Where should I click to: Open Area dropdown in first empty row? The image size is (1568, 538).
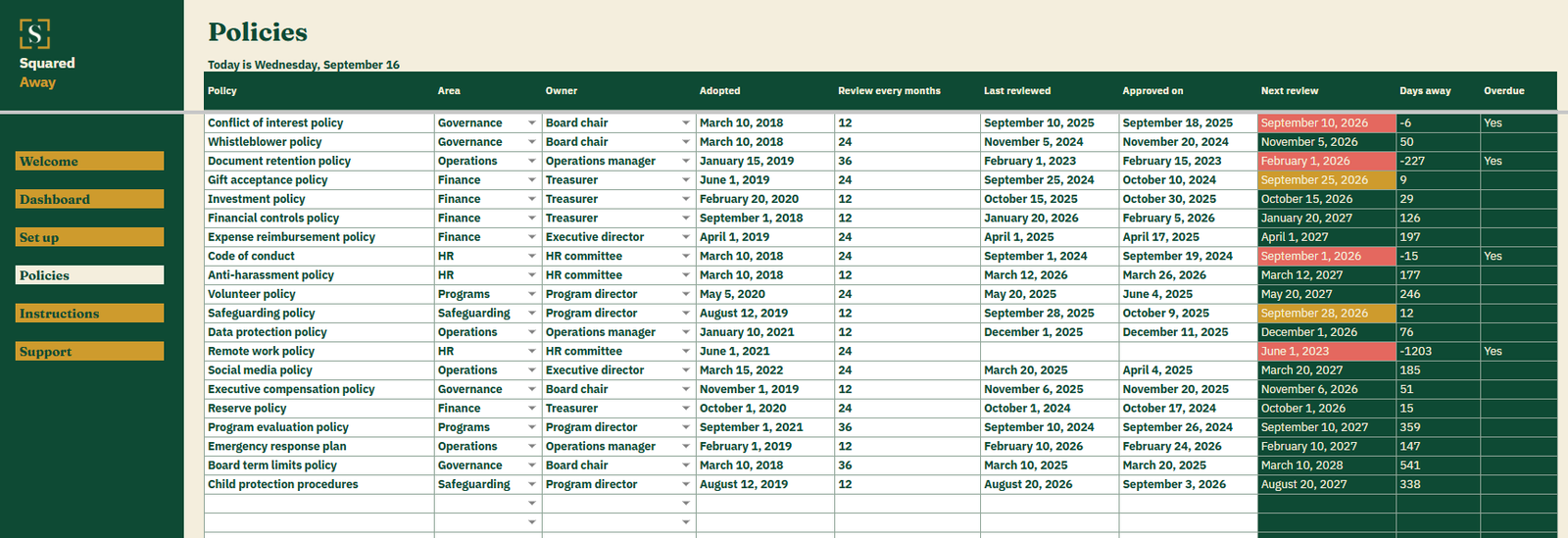point(532,504)
